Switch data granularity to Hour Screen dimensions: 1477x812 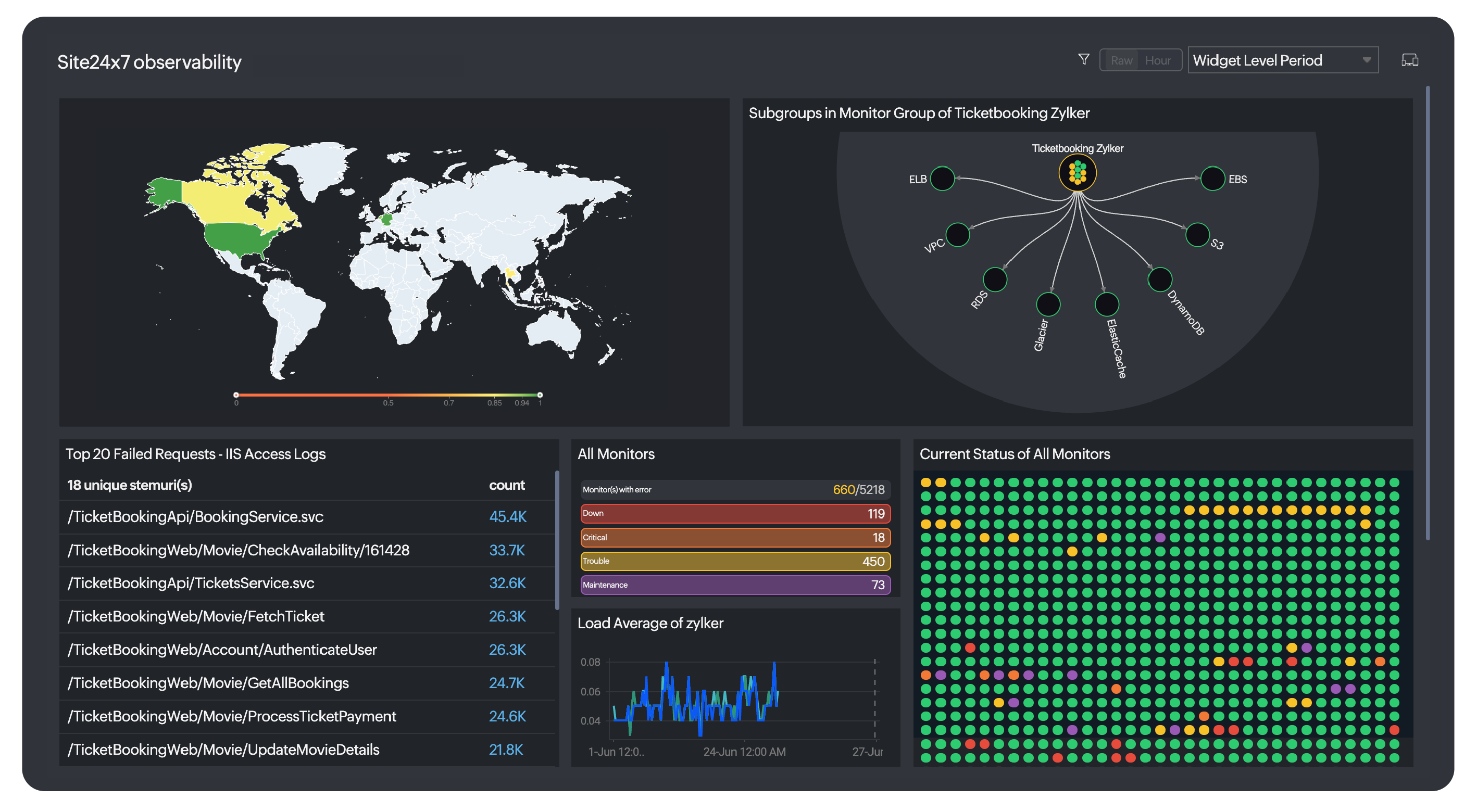click(1158, 61)
